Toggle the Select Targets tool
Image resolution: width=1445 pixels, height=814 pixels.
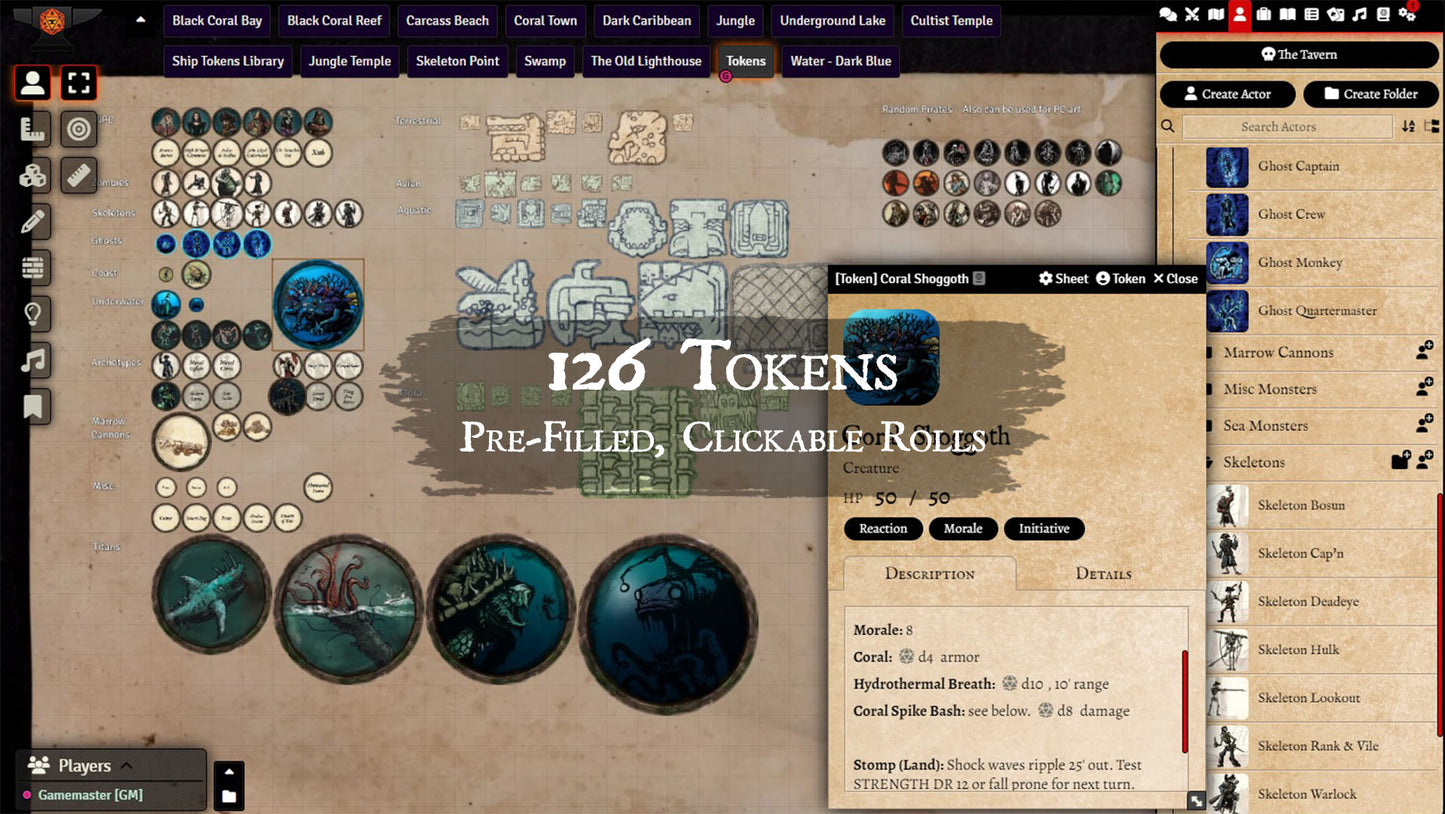point(79,129)
